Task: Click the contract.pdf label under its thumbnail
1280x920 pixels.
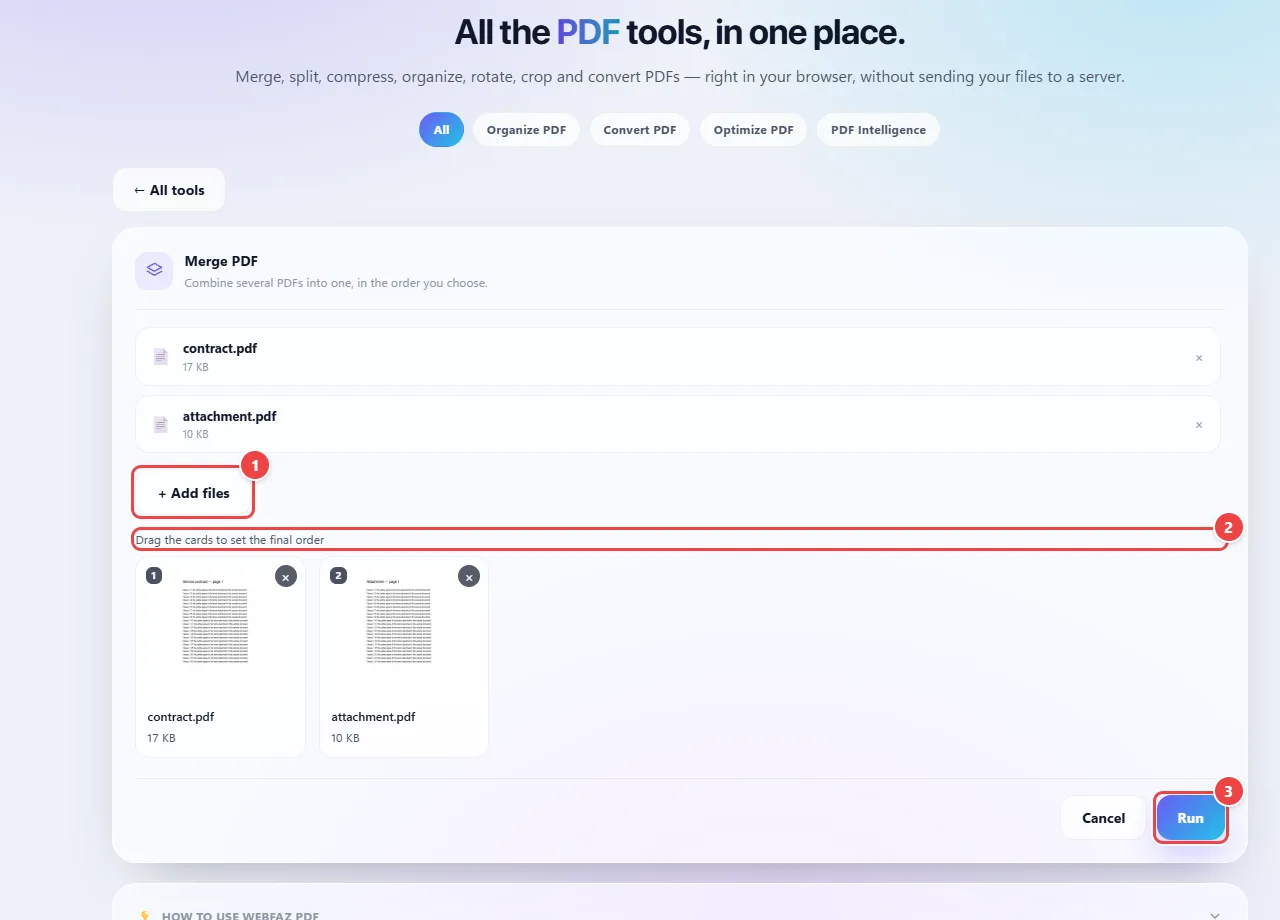Action: coord(180,717)
